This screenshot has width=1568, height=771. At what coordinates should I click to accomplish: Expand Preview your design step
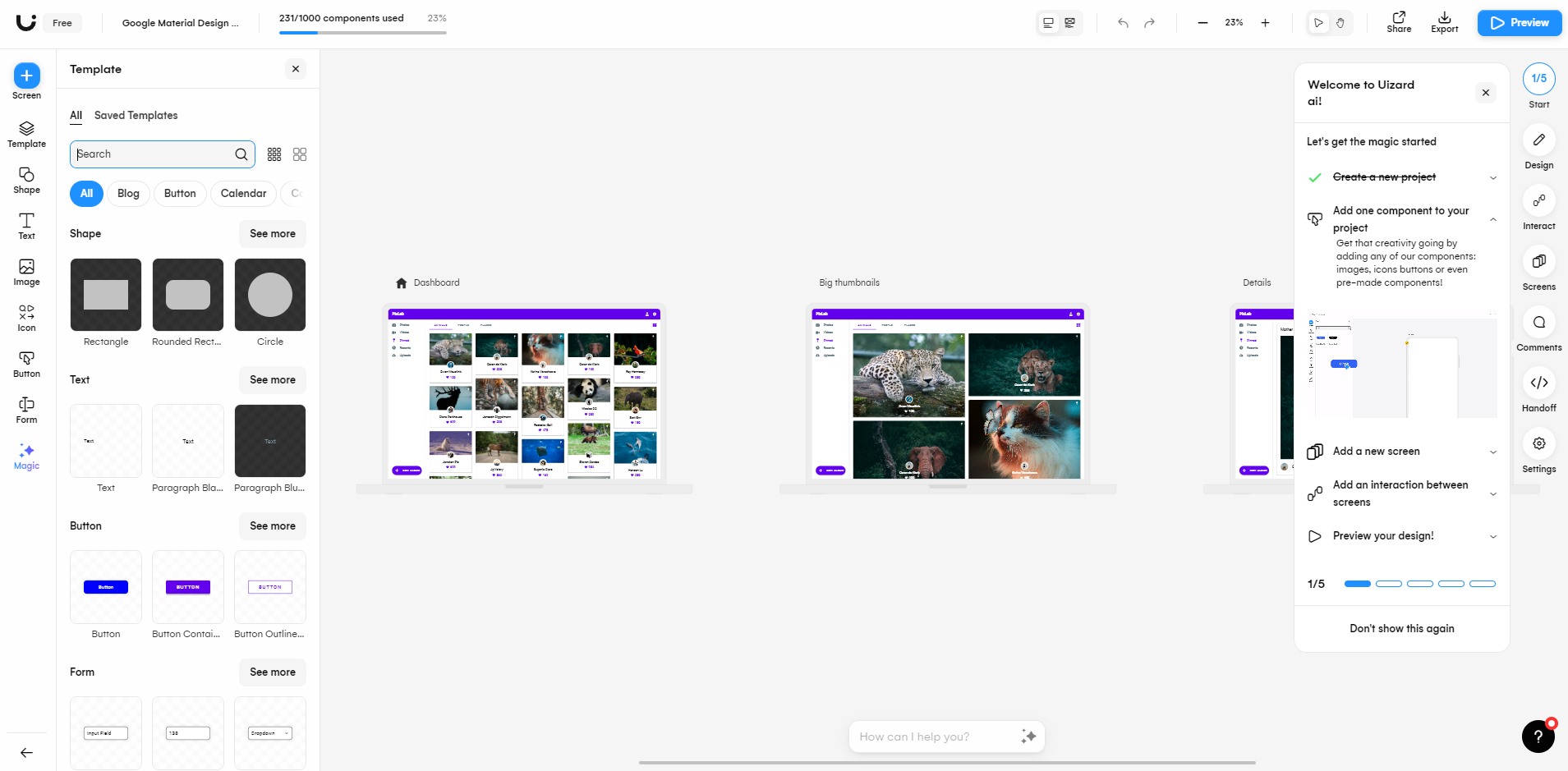point(1492,536)
